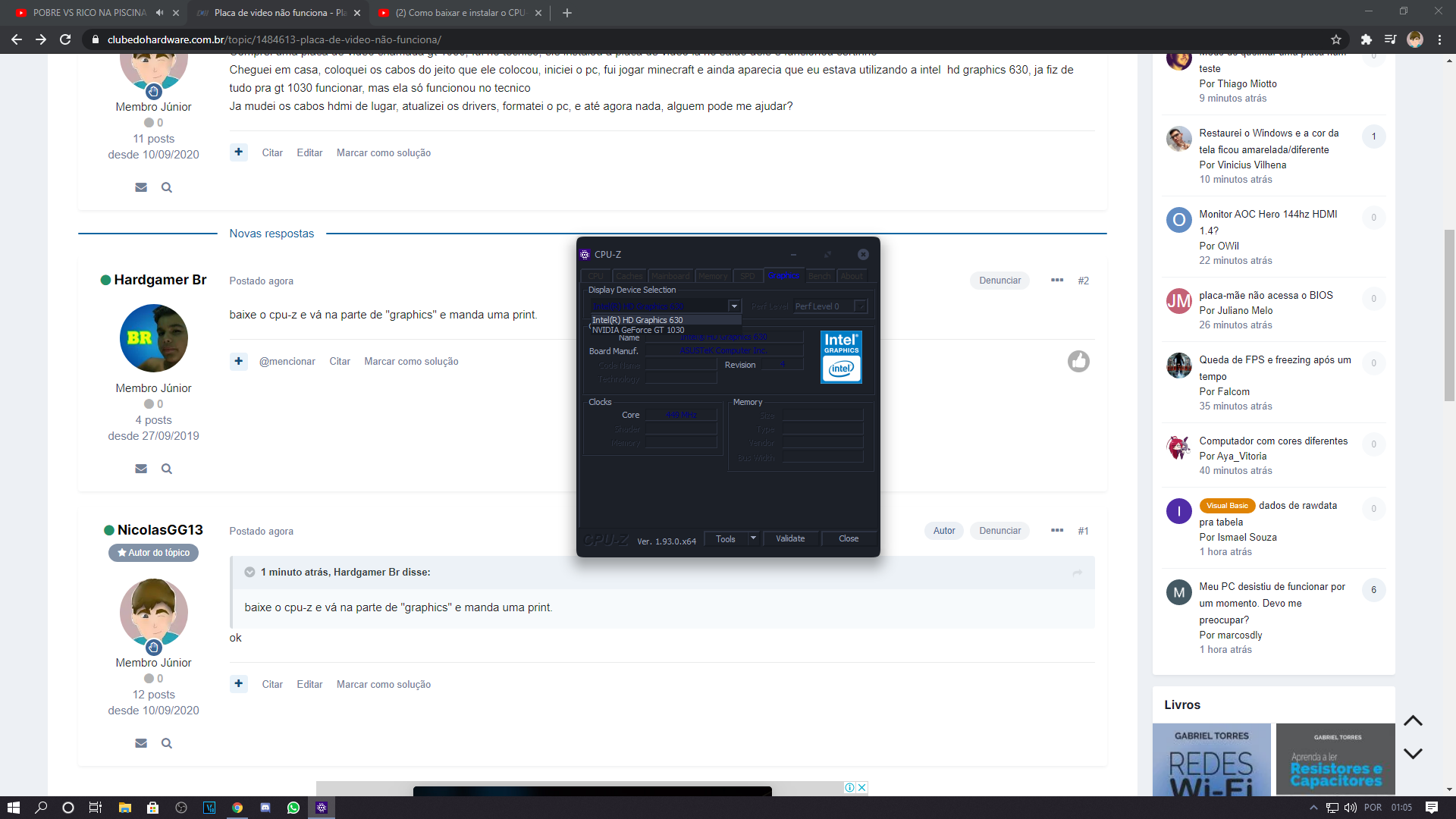This screenshot has height=819, width=1456.
Task: Open the About tab in CPU-Z
Action: [x=851, y=276]
